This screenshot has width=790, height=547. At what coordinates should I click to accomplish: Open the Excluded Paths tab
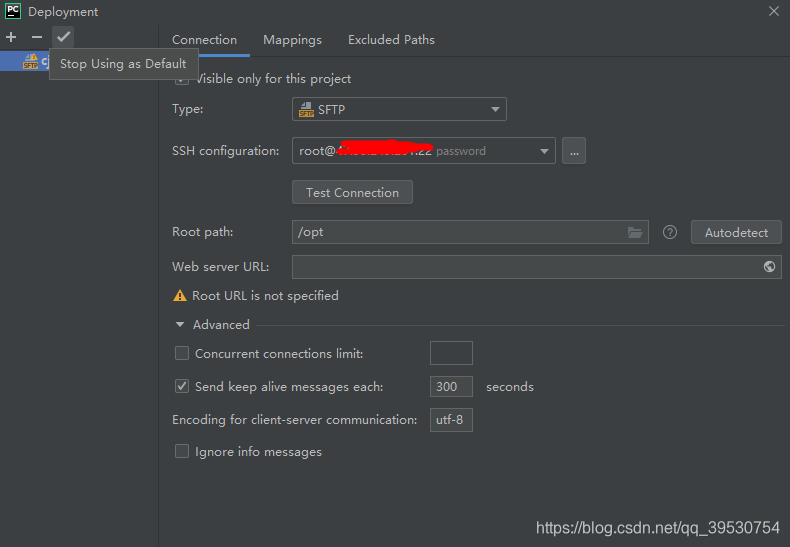point(391,40)
